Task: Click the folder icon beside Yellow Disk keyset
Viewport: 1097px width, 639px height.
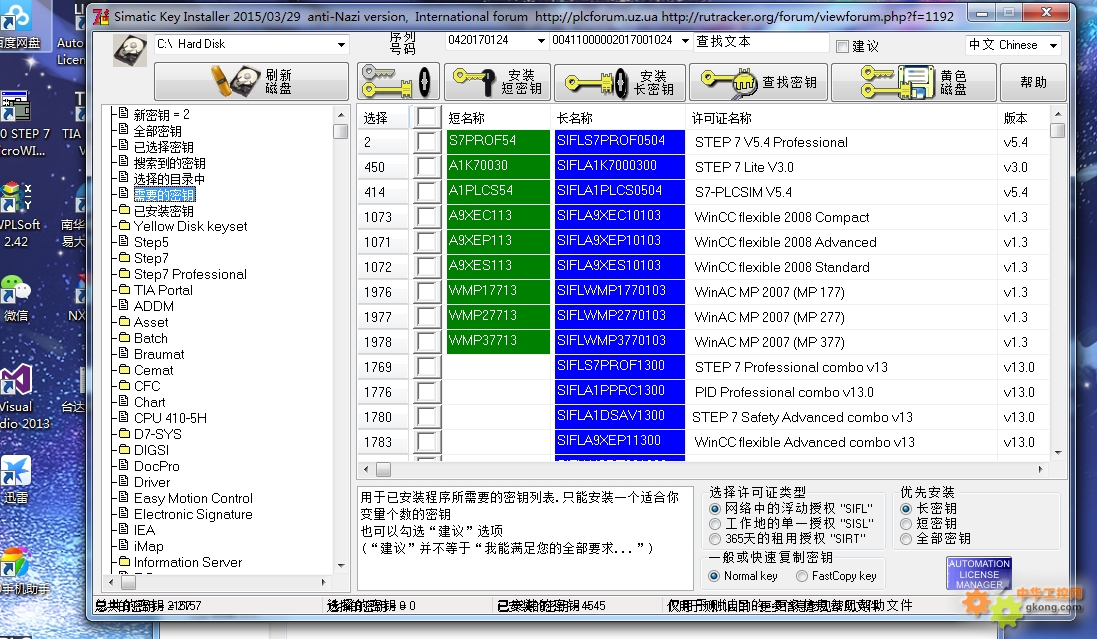Action: [x=125, y=226]
